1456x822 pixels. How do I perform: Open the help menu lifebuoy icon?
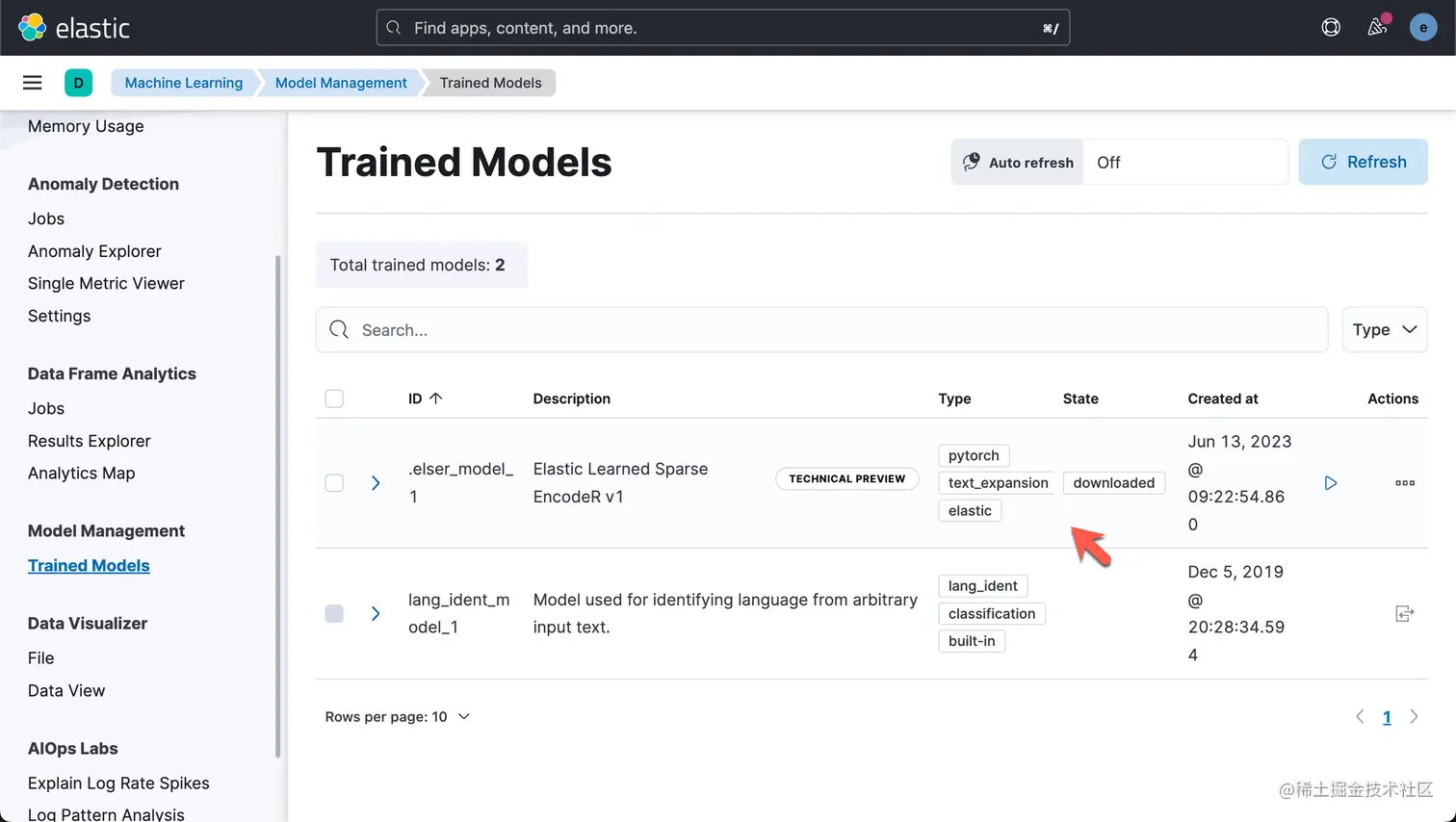point(1331,28)
